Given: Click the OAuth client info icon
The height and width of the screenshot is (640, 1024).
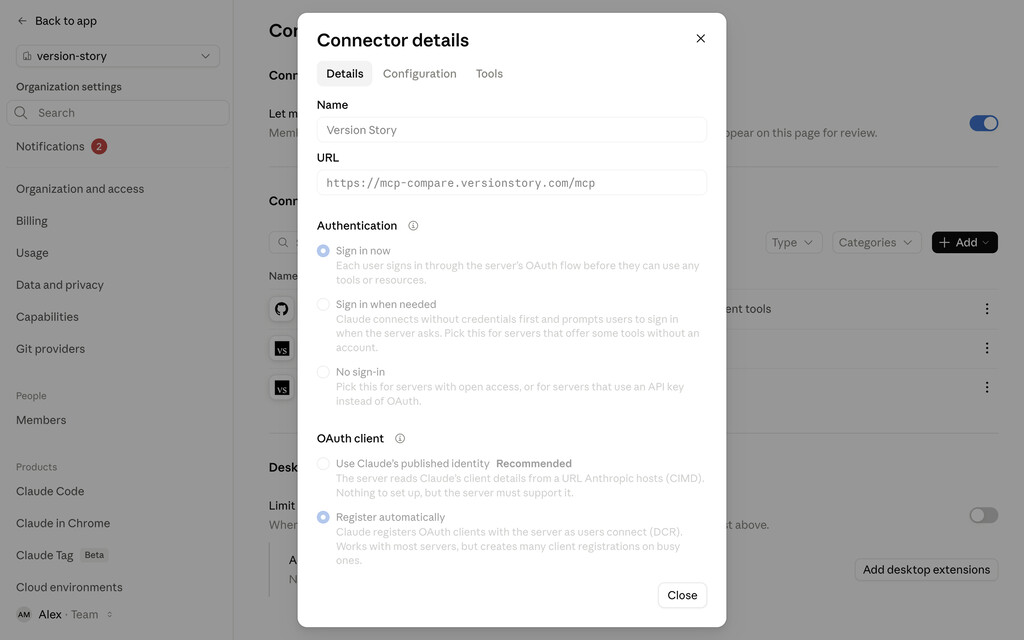Looking at the screenshot, I should pos(400,439).
